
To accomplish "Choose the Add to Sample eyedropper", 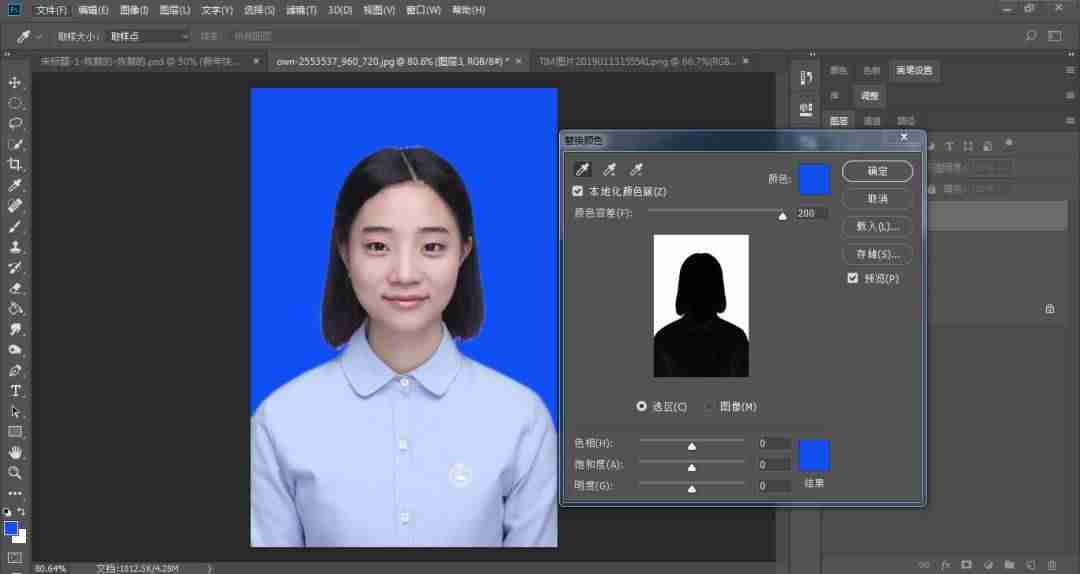I will [x=609, y=170].
